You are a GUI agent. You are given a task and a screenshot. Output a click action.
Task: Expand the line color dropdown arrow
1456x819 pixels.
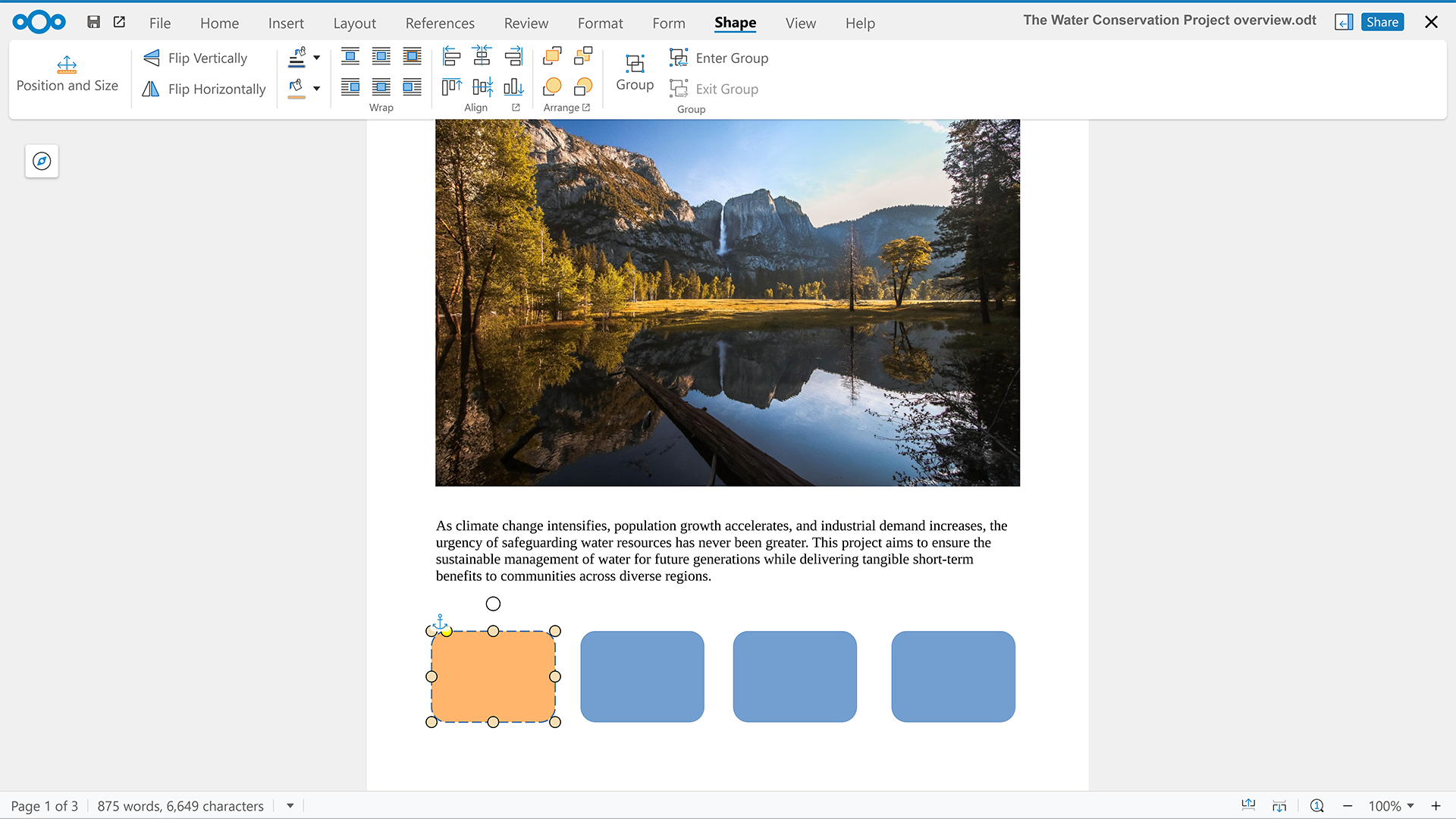pos(317,58)
